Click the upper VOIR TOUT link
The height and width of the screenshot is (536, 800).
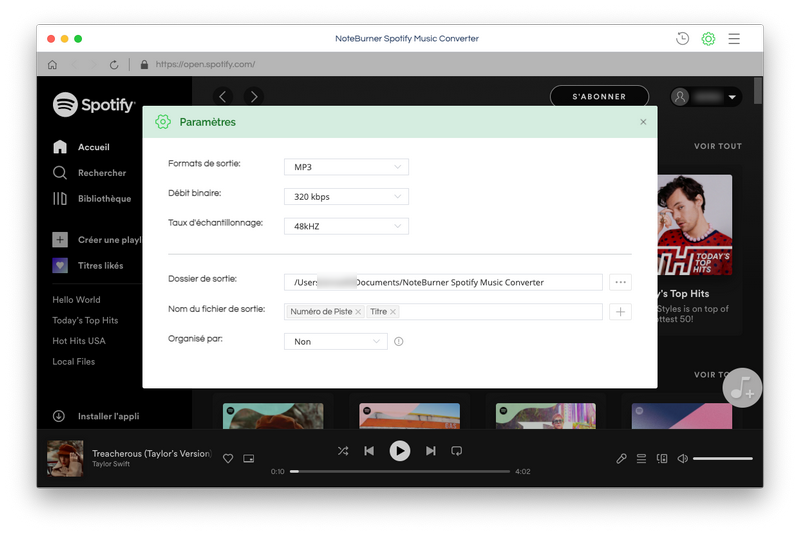[x=717, y=146]
